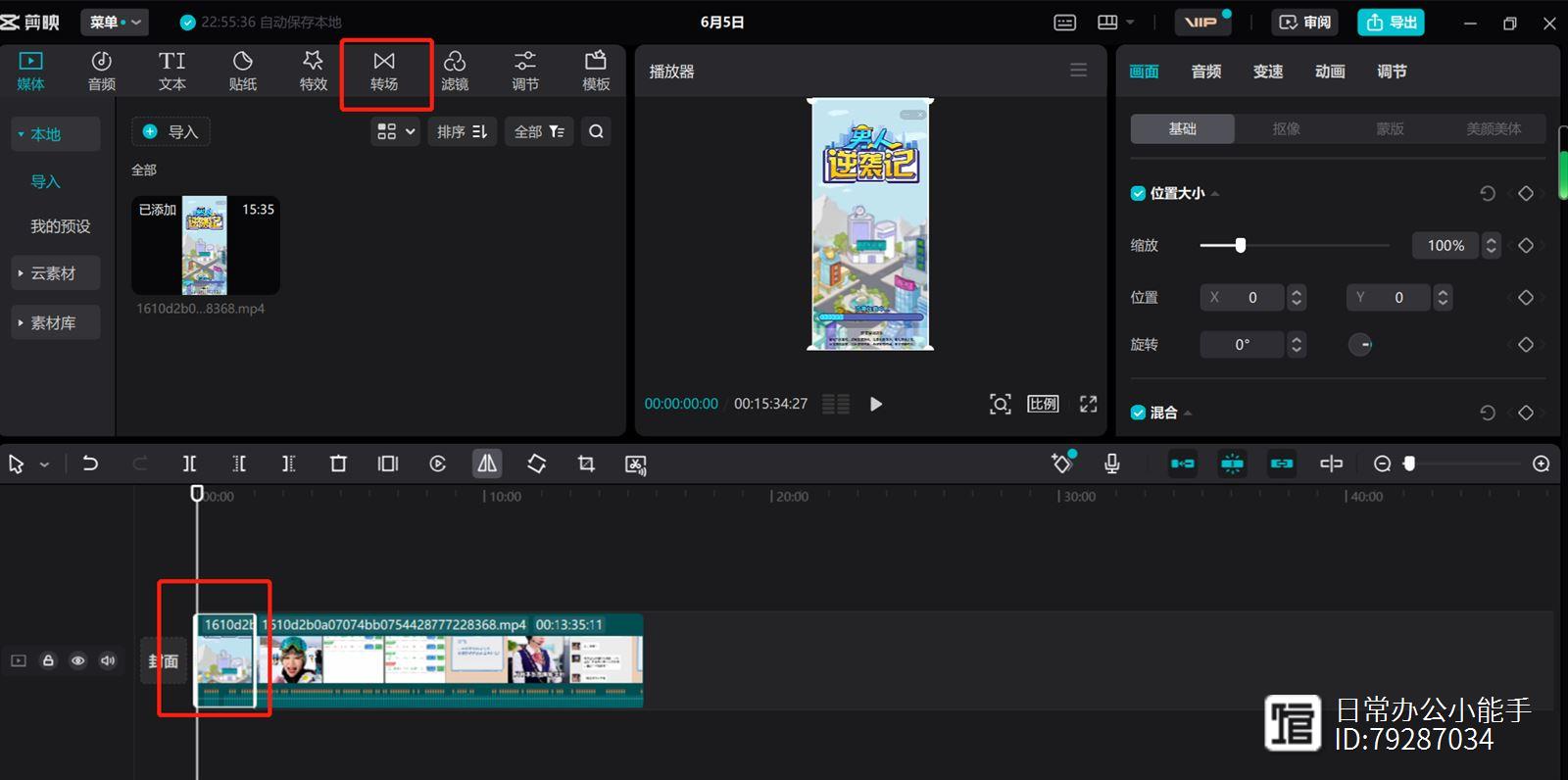Select the 1610d2b0...8368.mp4 media thumbnail
Viewport: 1568px width, 780px height.
(206, 245)
